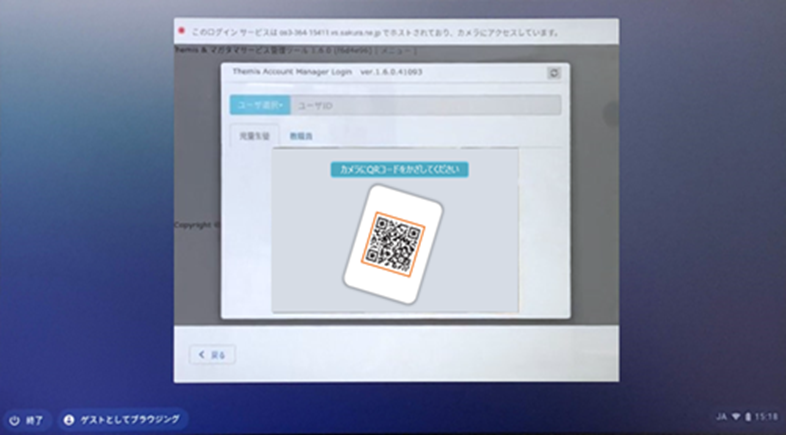
Task: Click the person icon on the guest browsing button
Action: click(x=69, y=420)
